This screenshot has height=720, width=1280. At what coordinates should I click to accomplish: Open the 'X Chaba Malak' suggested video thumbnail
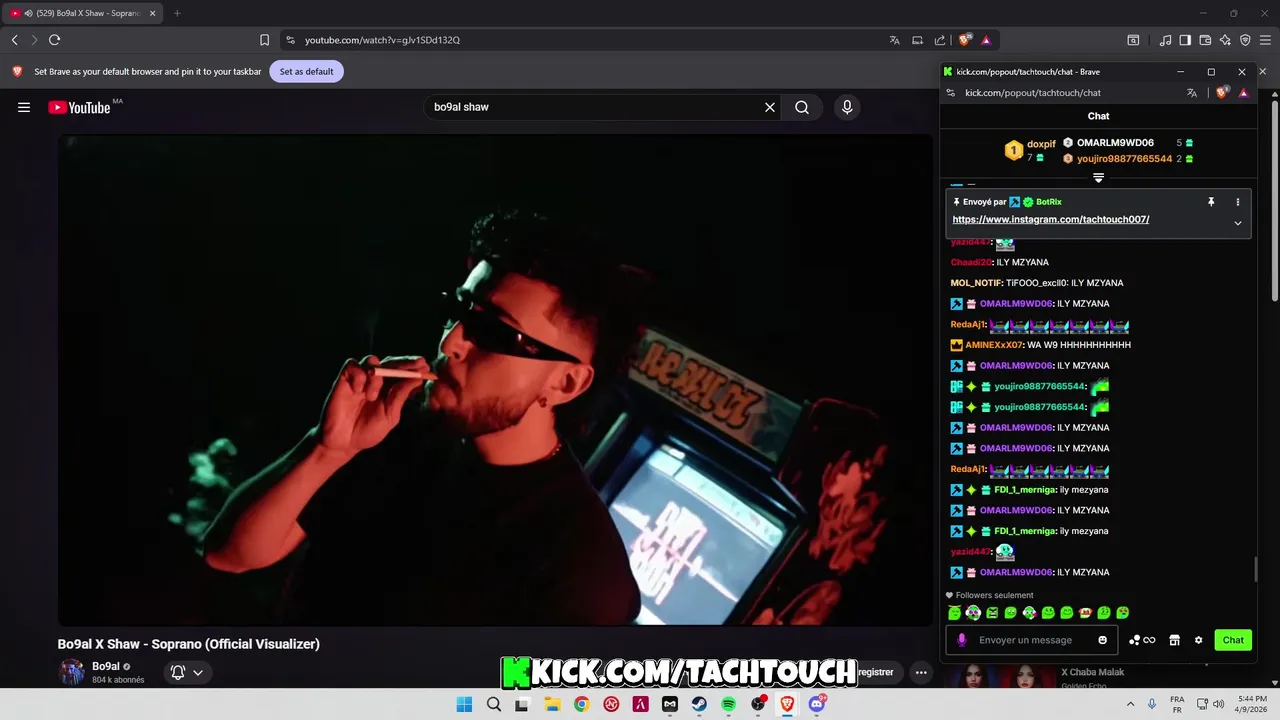pyautogui.click(x=1000, y=677)
